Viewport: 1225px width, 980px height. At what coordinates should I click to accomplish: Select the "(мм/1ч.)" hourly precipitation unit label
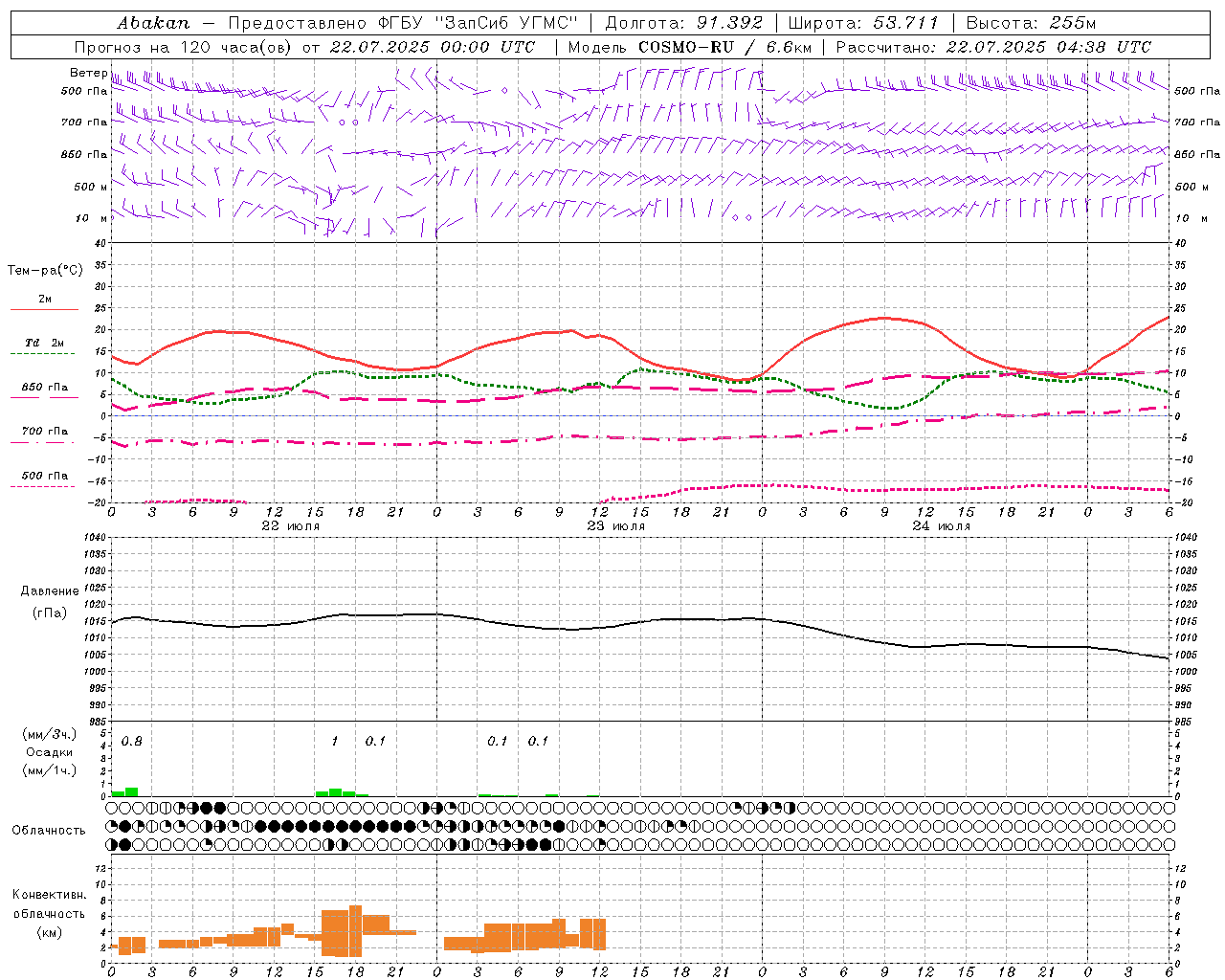(x=50, y=770)
